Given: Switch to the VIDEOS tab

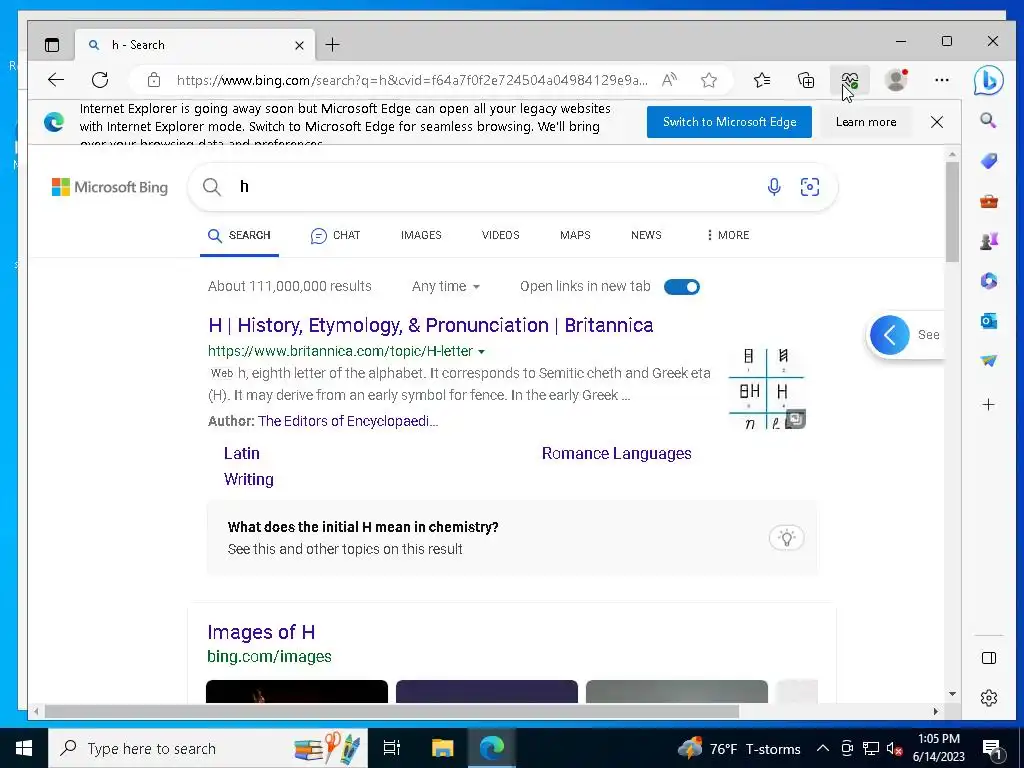Looking at the screenshot, I should tap(500, 235).
